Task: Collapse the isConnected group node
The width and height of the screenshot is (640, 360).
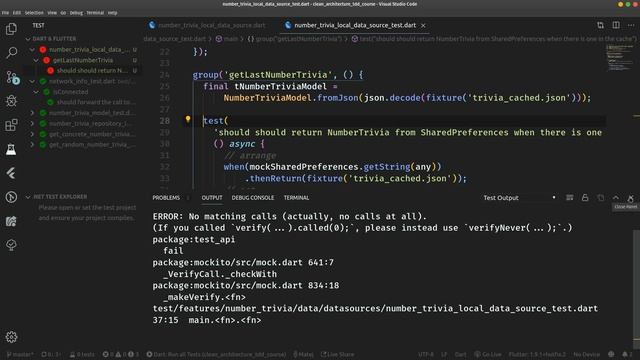Action: coord(36,92)
